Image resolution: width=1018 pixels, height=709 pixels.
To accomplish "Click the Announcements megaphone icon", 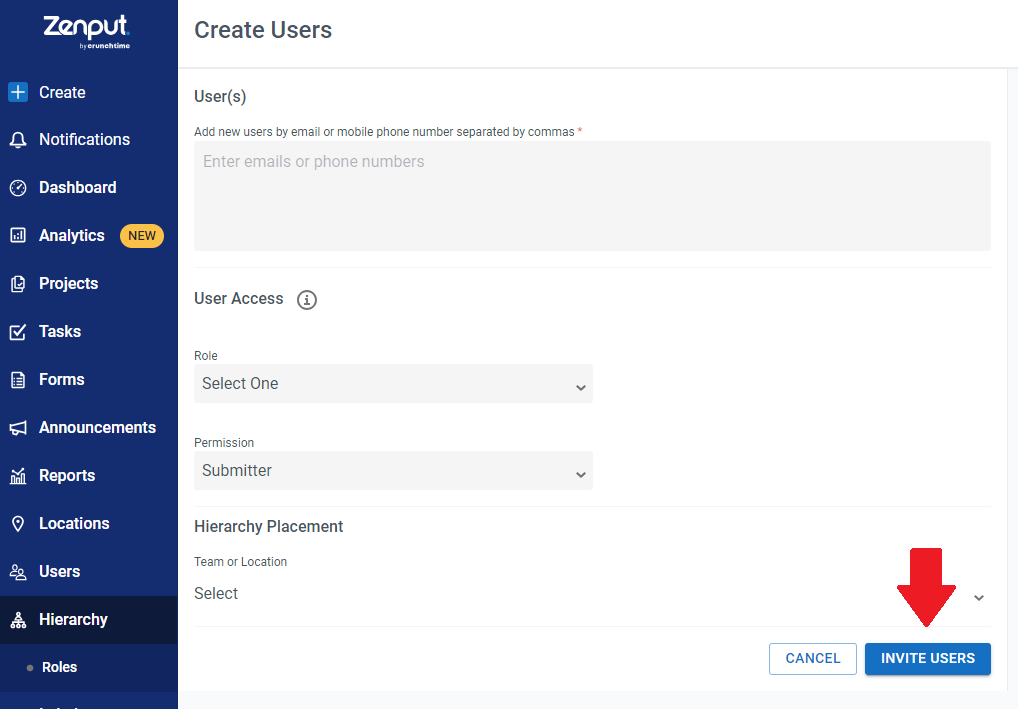I will [18, 428].
